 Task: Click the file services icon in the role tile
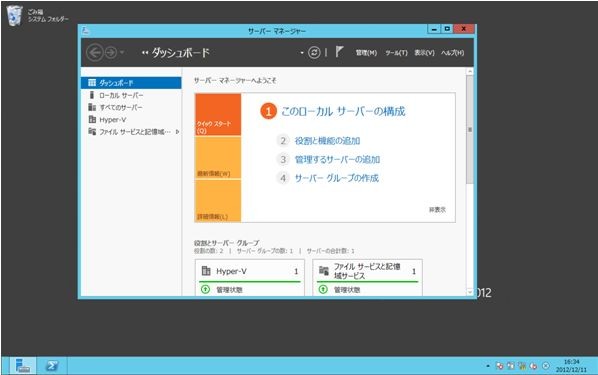324,271
